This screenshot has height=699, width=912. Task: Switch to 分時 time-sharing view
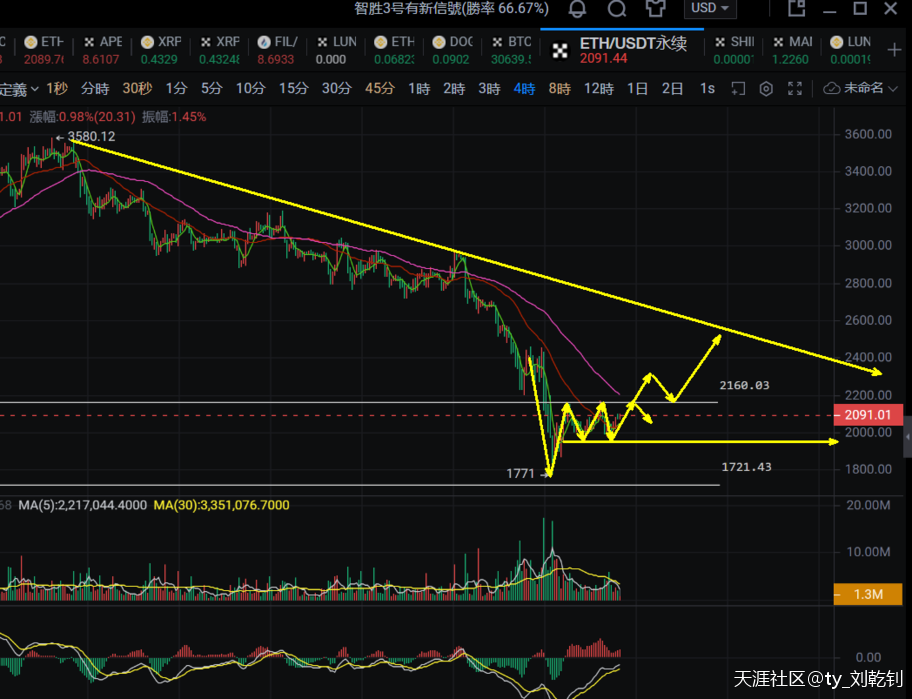coord(95,88)
